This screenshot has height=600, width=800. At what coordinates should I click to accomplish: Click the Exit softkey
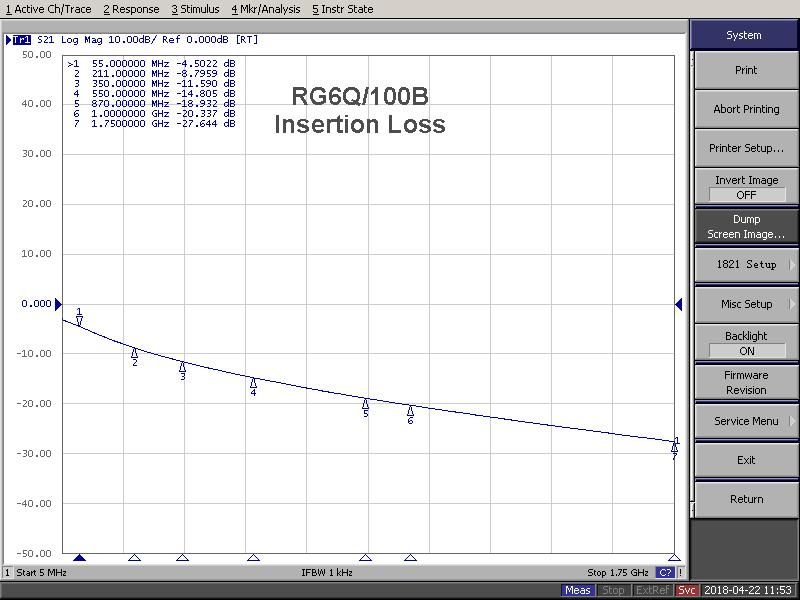(x=746, y=460)
